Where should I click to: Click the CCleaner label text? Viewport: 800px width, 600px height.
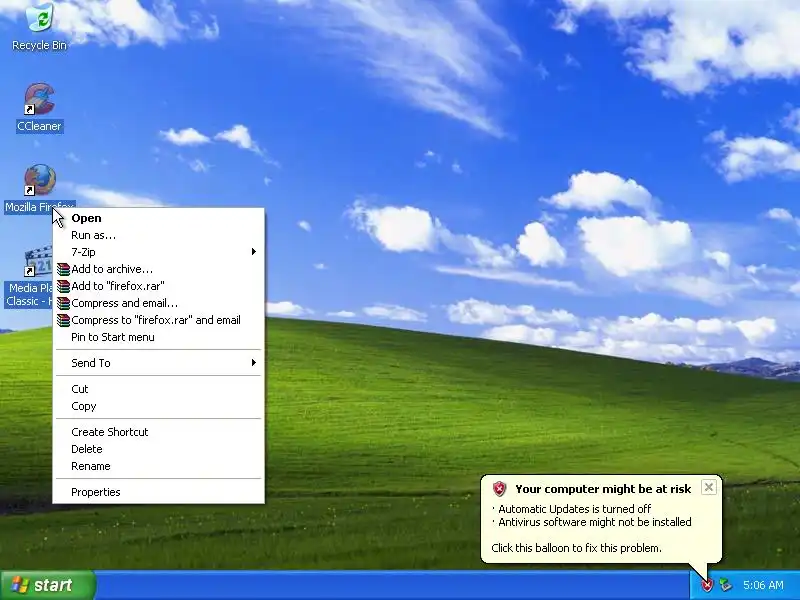tap(39, 126)
